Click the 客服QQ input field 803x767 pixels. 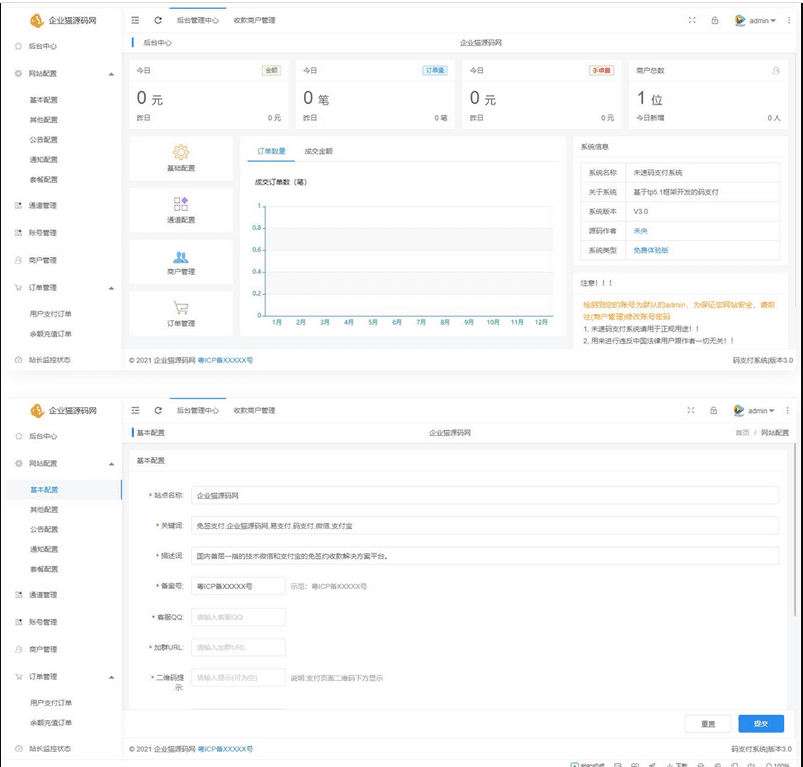(238, 617)
